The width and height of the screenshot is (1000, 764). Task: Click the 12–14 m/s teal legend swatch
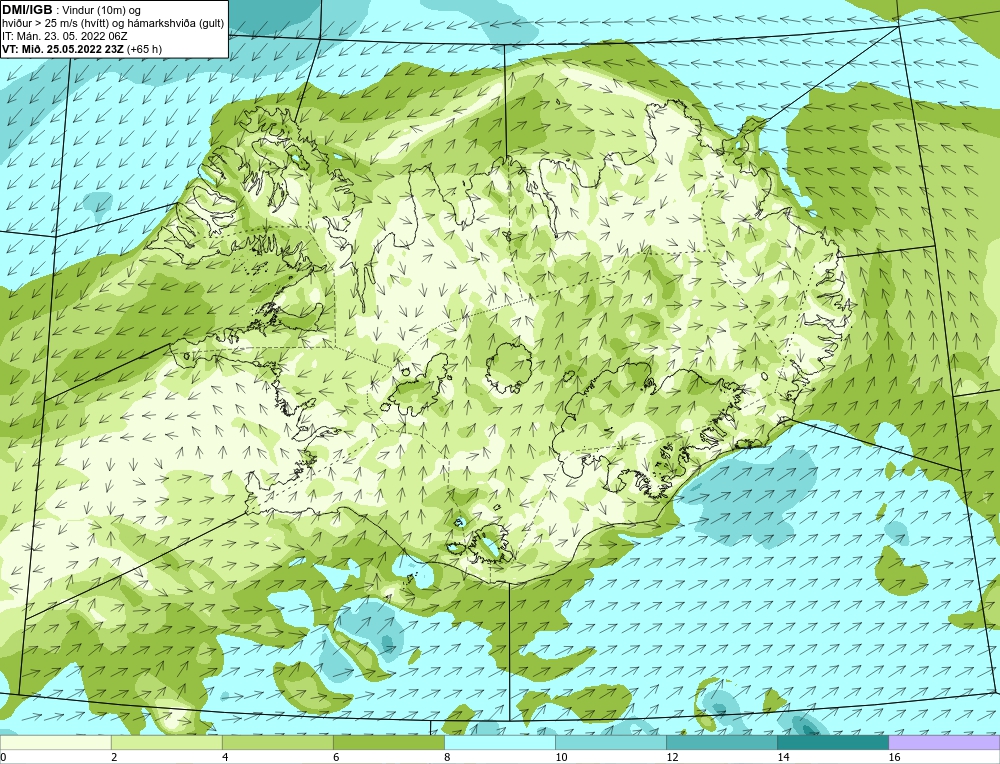721,742
